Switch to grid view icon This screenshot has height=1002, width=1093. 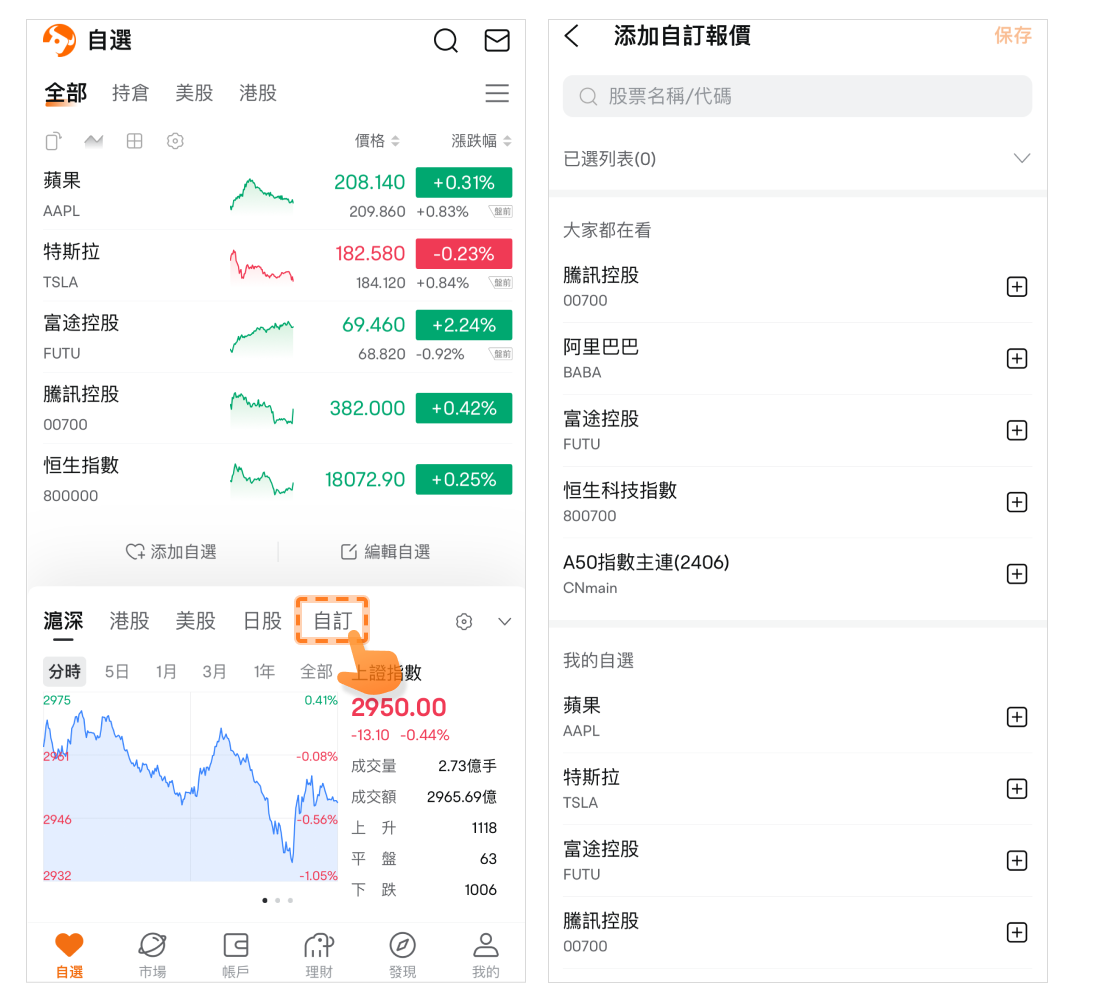click(134, 141)
